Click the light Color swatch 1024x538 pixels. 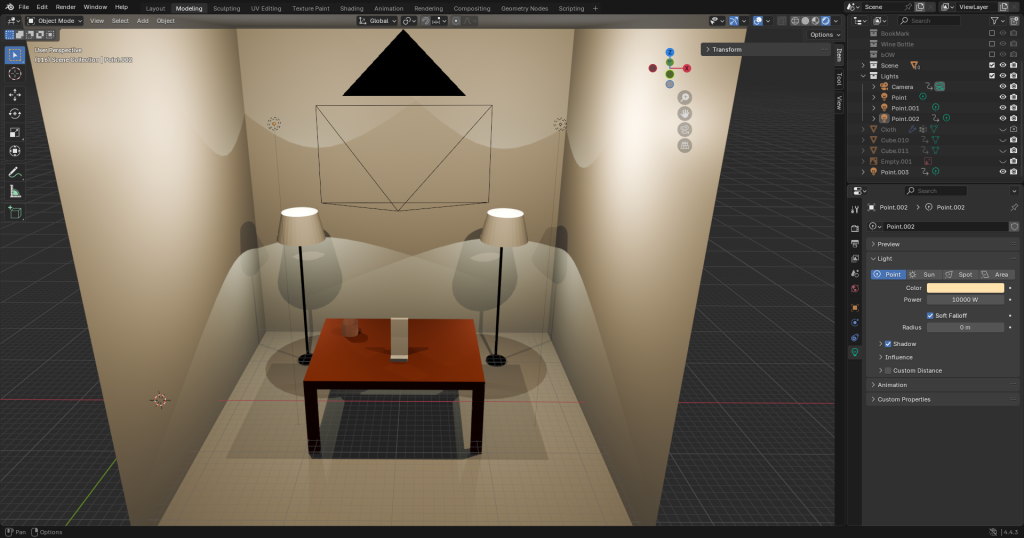[x=965, y=288]
